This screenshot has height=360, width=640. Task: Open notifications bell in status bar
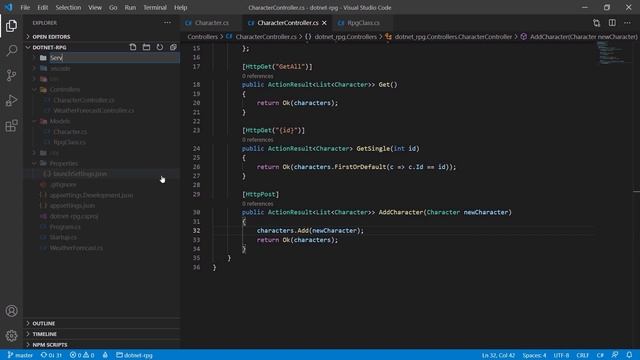pyautogui.click(x=629, y=355)
